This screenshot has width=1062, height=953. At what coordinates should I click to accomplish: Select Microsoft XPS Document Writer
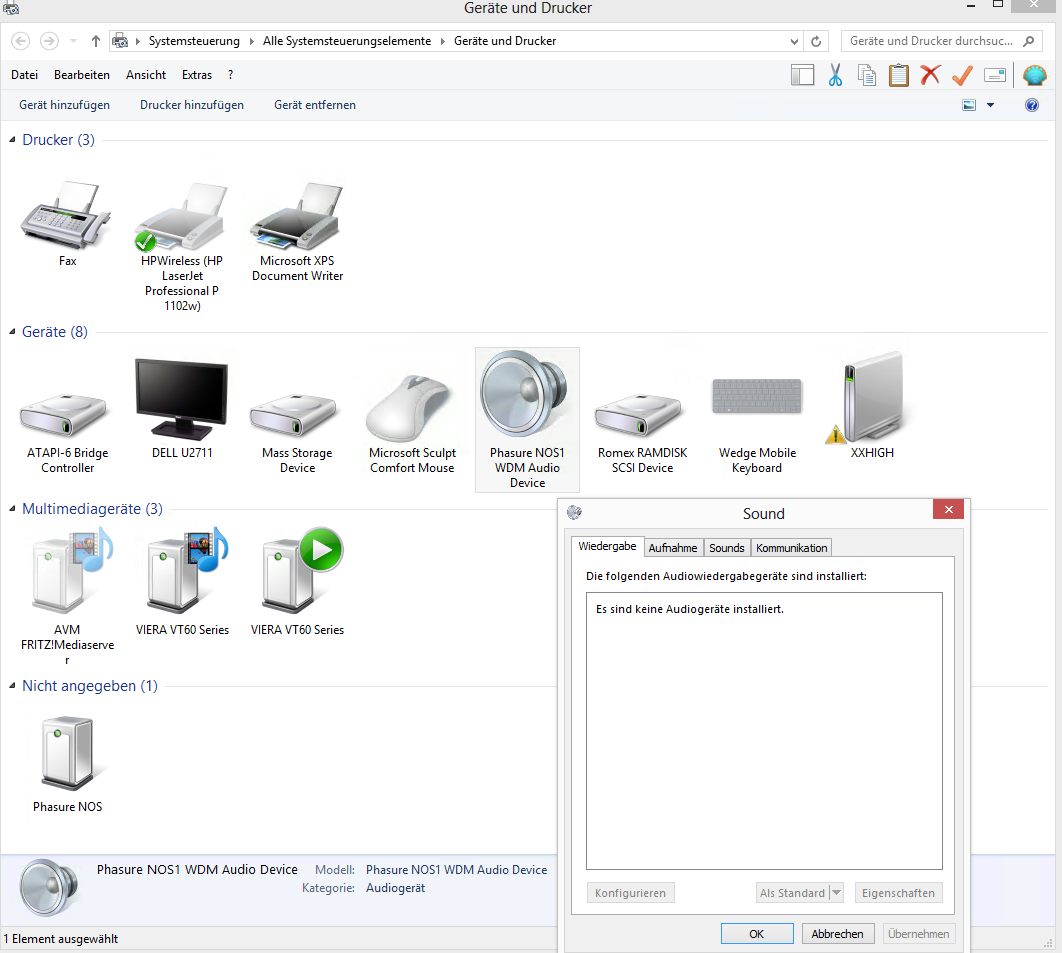[x=297, y=217]
